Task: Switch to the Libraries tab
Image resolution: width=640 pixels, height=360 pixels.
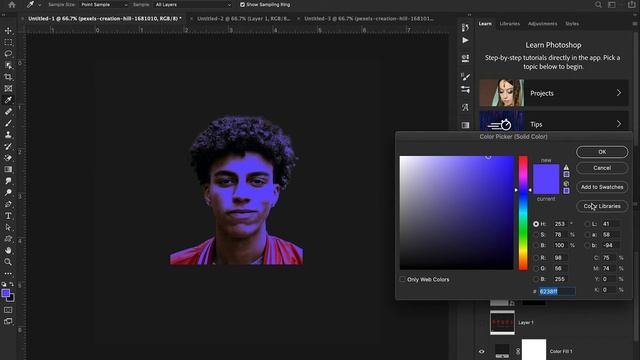Action: (510, 24)
